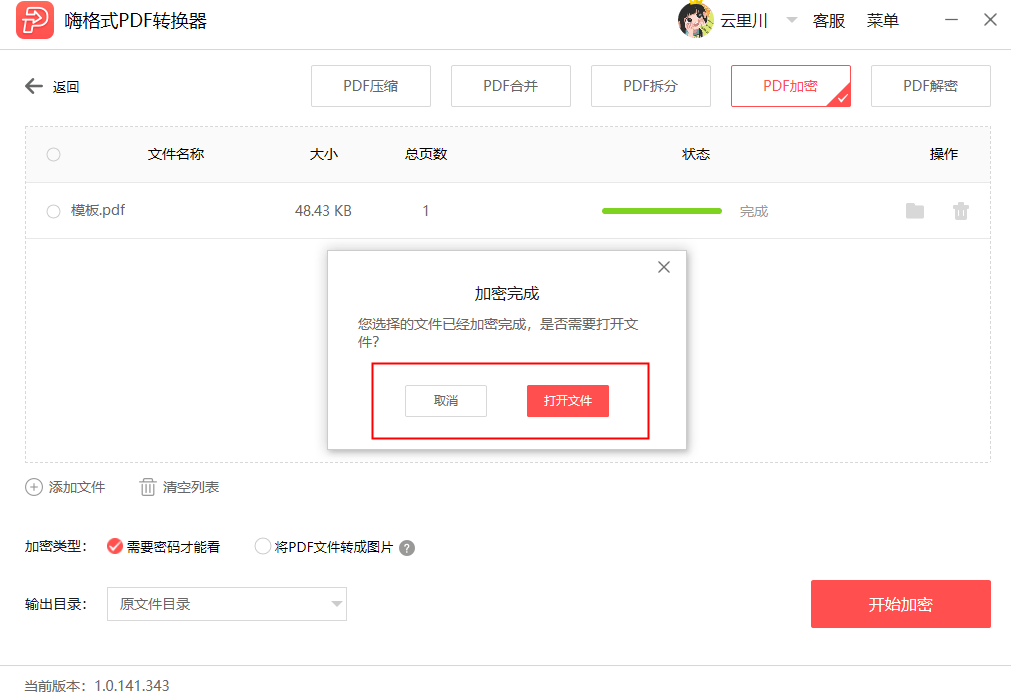Screen dimensions: 1011x699
Task: Dismiss the 加密完成 dialog with its X
Action: (x=663, y=267)
